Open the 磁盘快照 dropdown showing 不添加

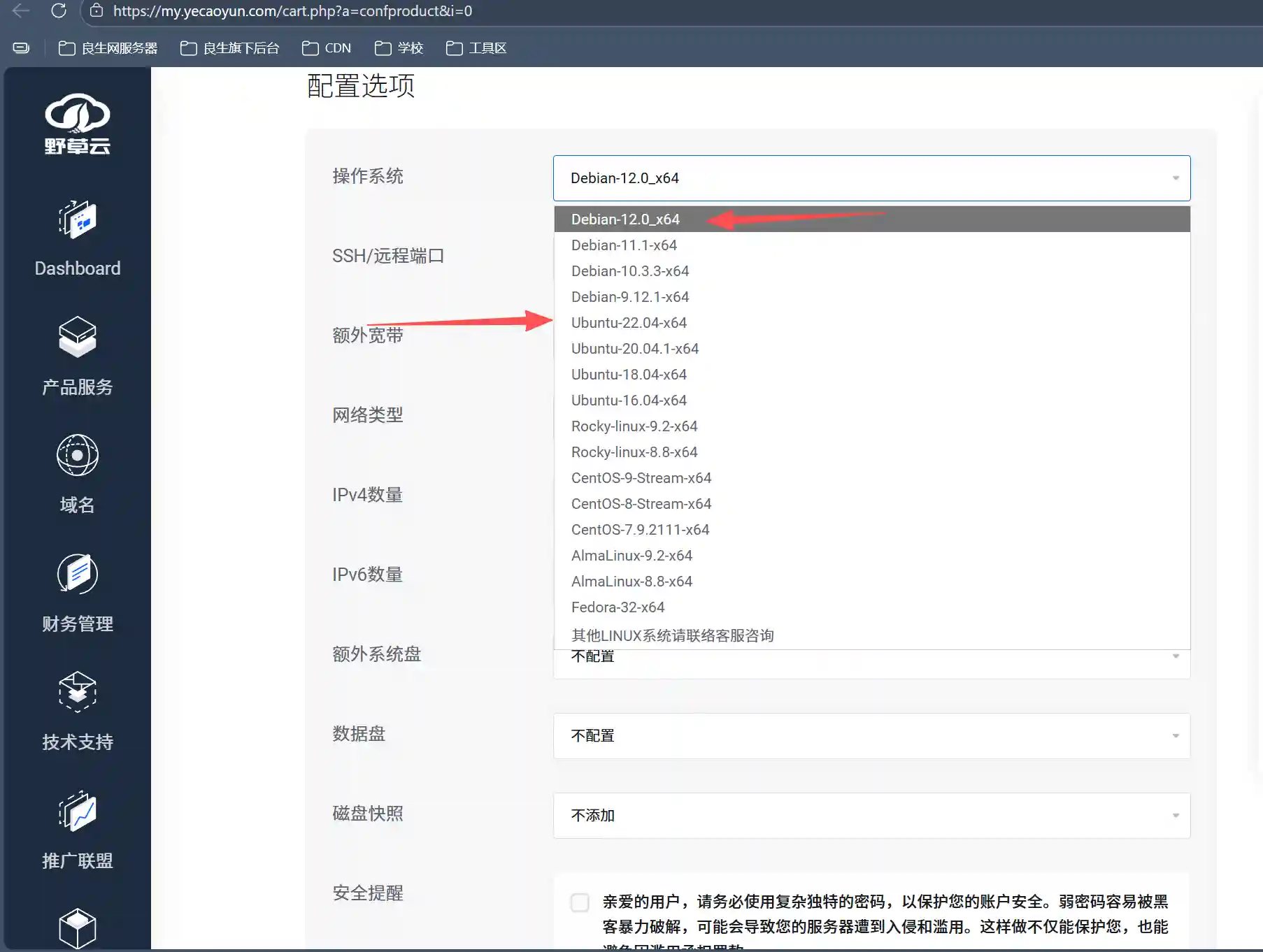coord(871,816)
